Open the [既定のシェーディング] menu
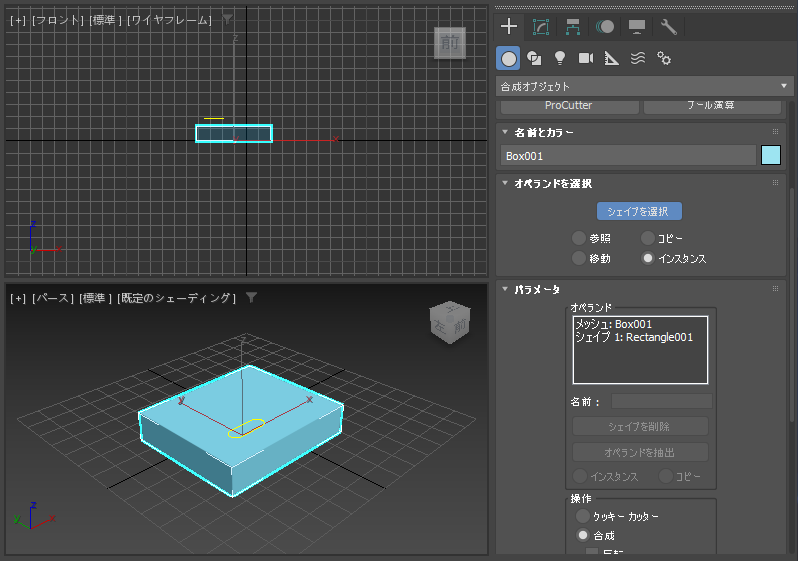798x561 pixels. tap(176, 298)
